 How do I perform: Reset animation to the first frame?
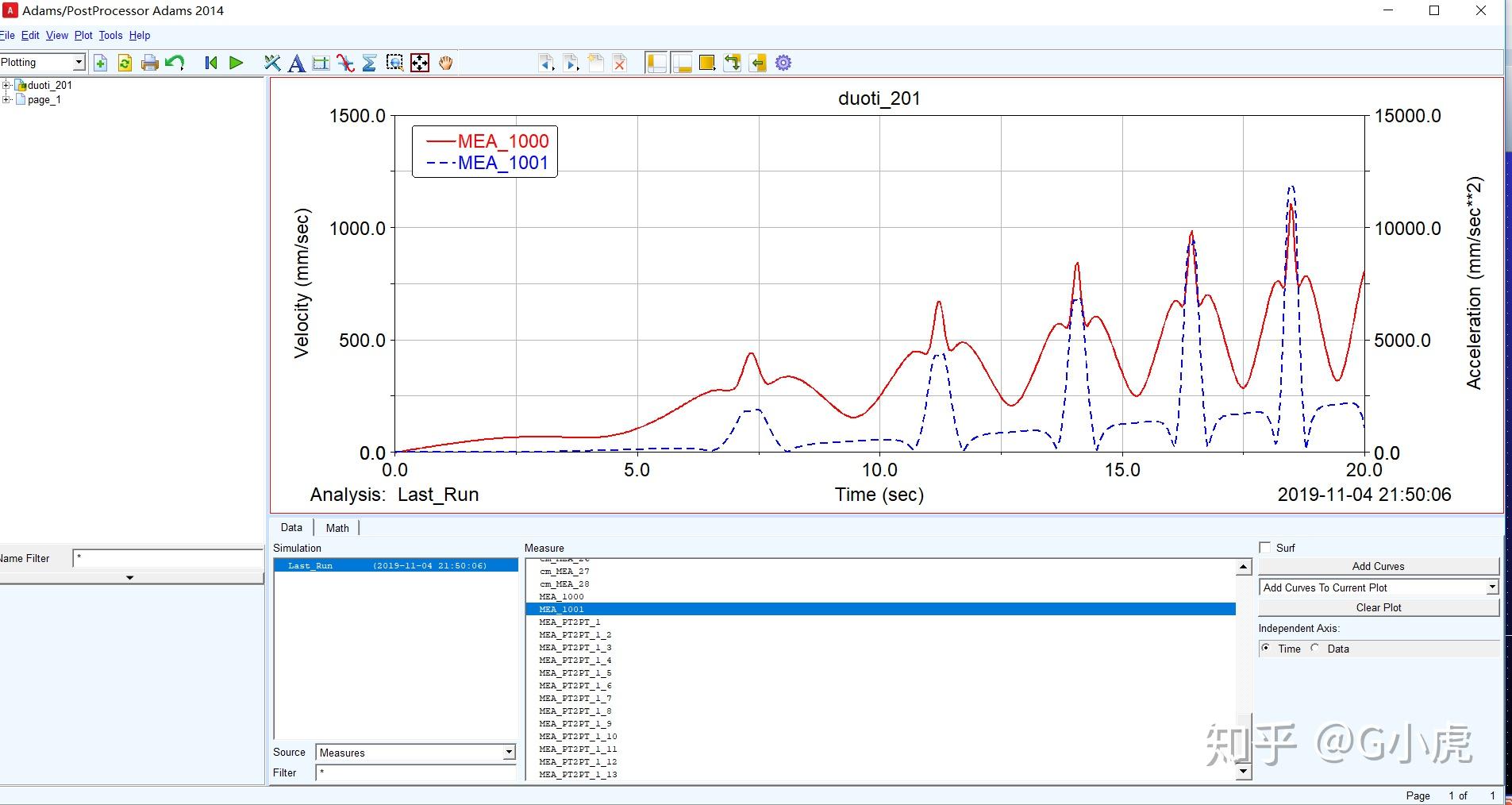coord(210,64)
